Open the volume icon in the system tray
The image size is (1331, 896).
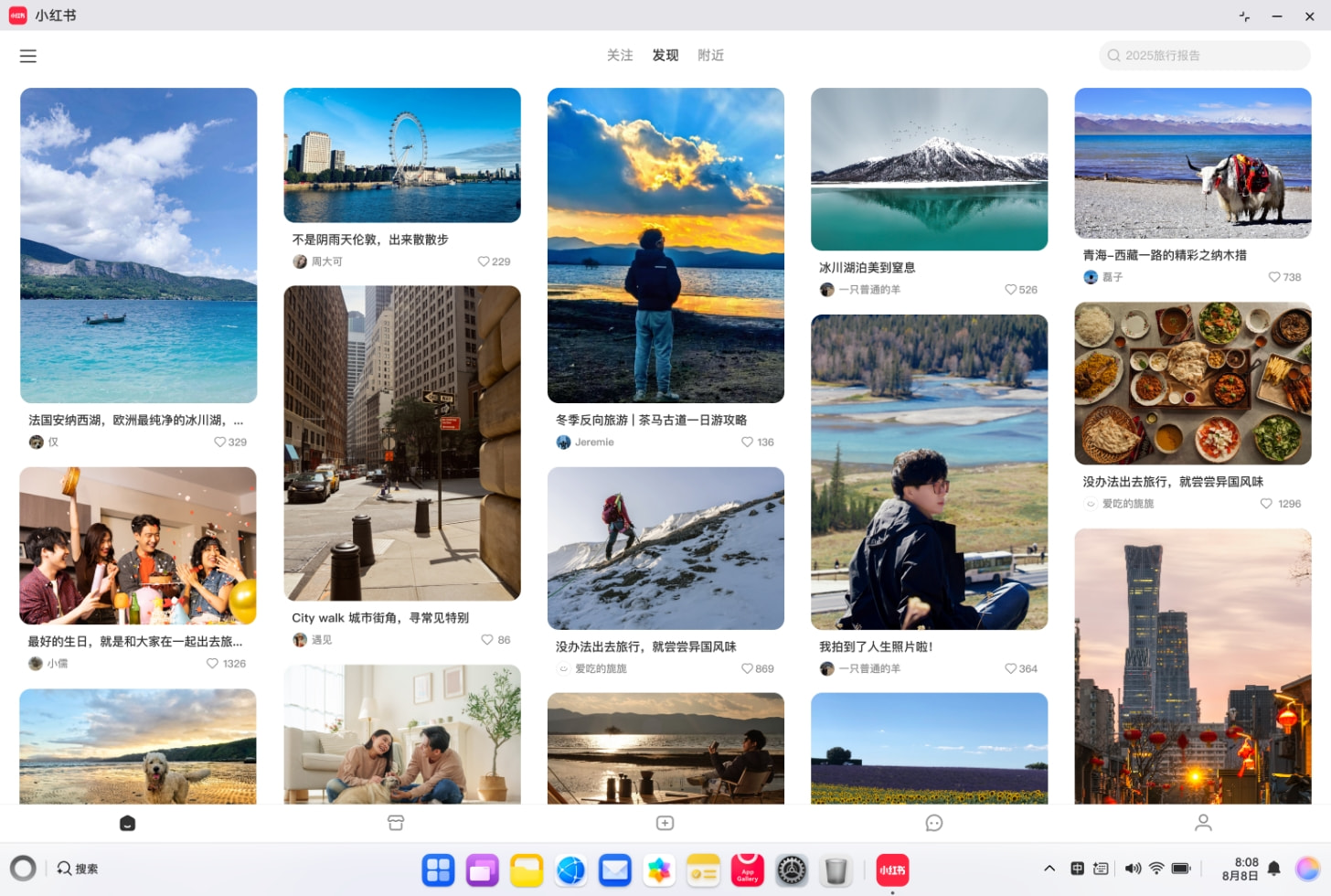pyautogui.click(x=1134, y=869)
